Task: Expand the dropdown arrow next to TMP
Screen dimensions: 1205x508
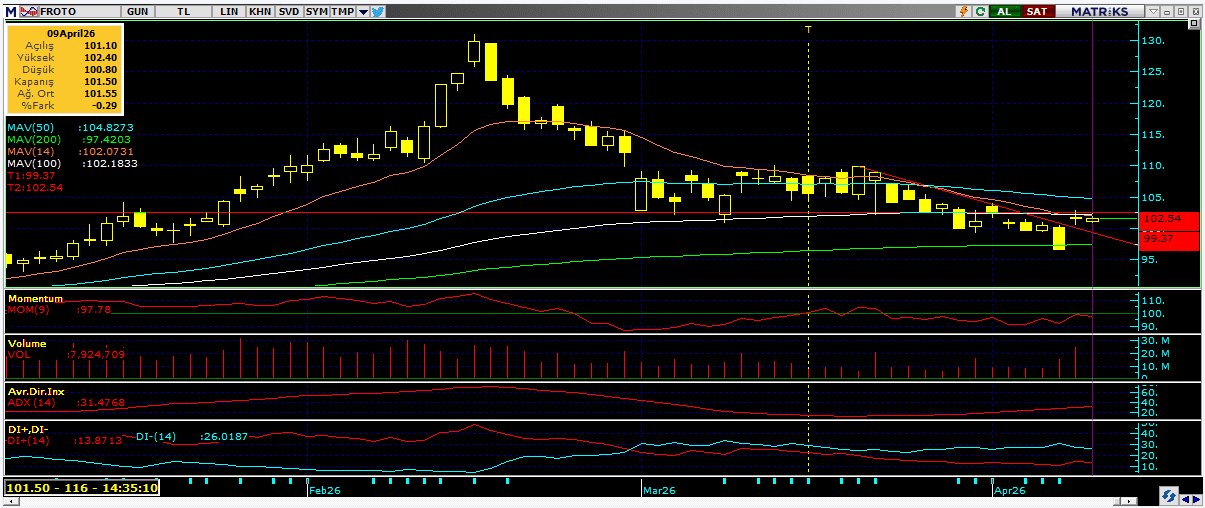Action: point(363,11)
